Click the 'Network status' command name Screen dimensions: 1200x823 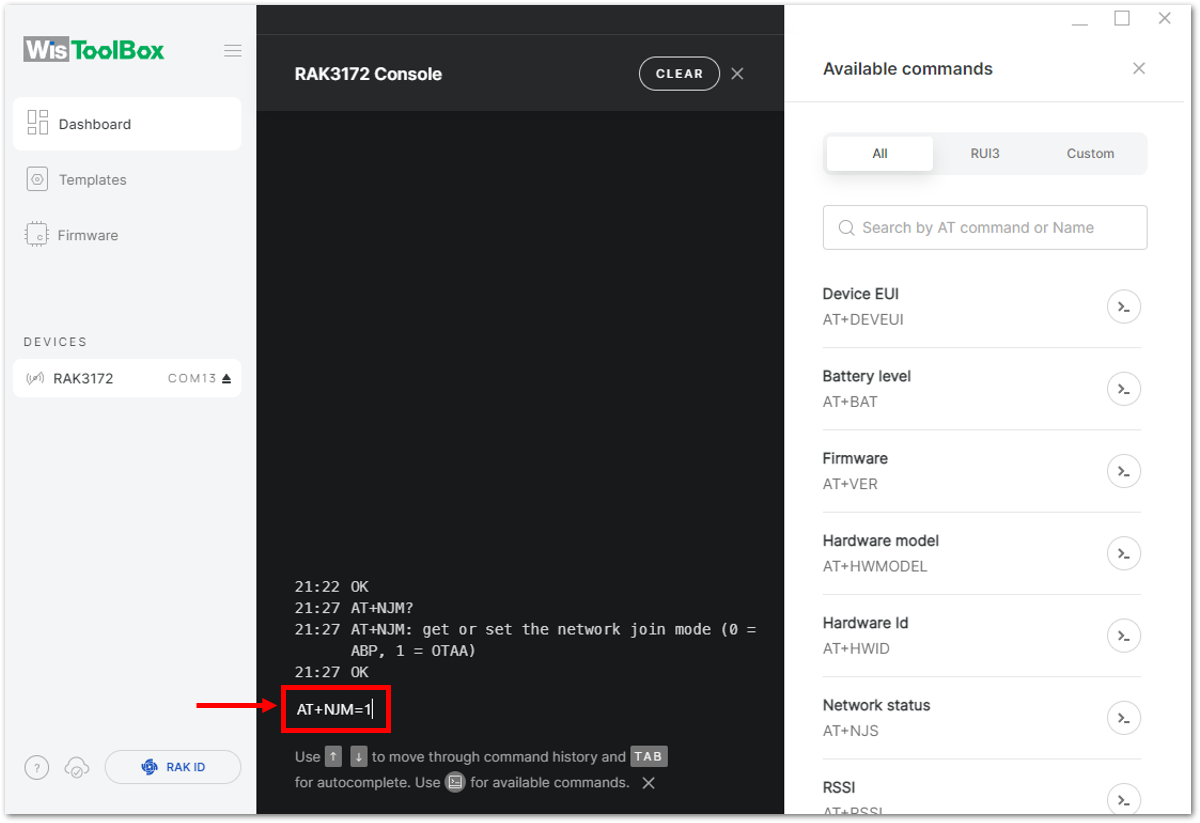876,705
